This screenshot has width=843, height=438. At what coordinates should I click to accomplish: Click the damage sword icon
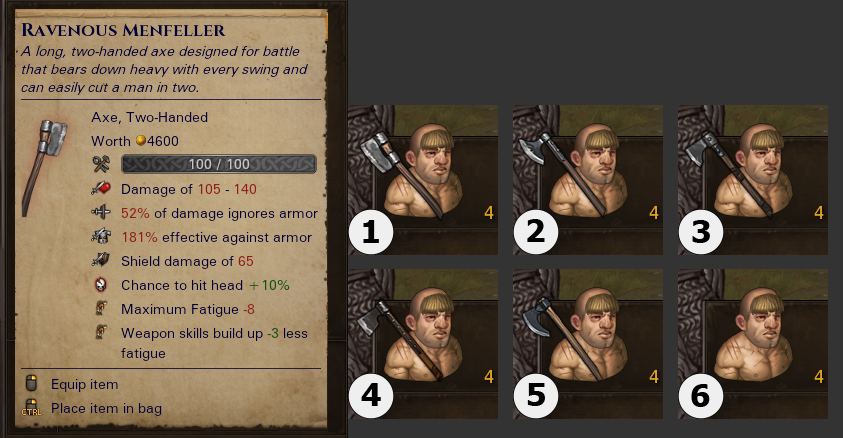click(101, 188)
